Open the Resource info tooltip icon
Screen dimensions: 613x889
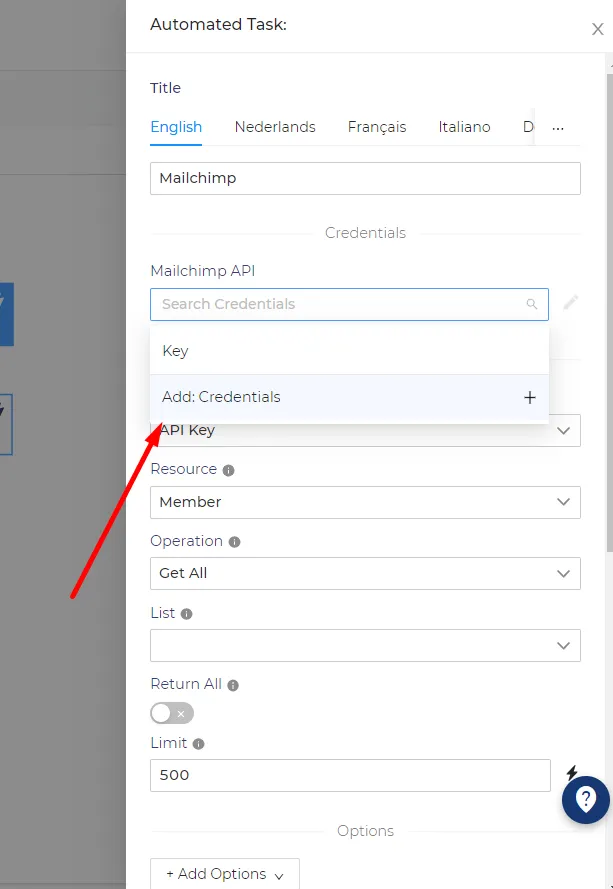tap(229, 470)
